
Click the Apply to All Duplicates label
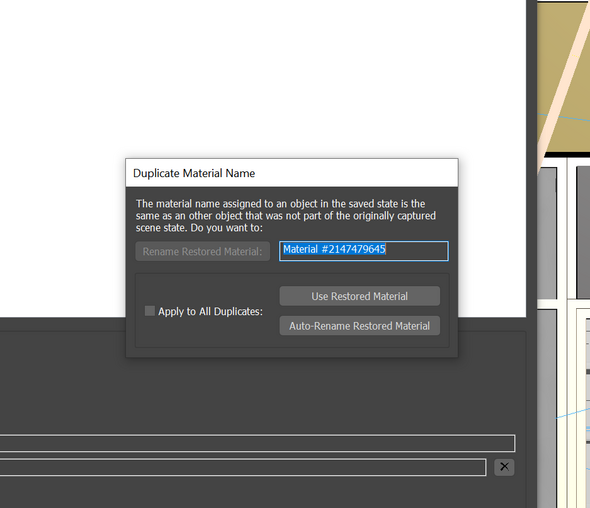point(210,312)
